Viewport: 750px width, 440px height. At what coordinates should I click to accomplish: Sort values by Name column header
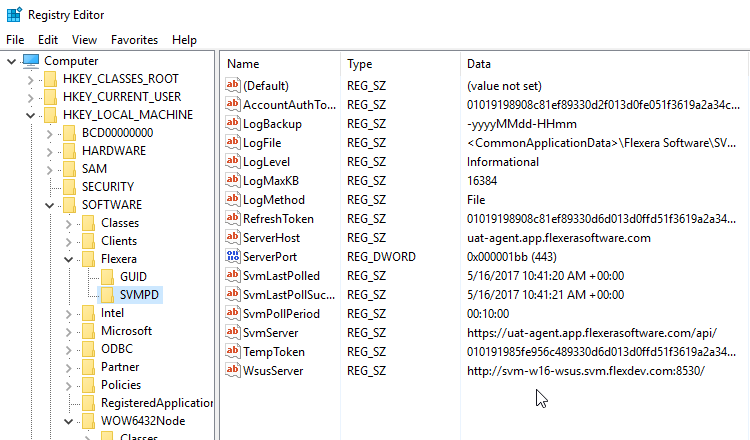point(281,64)
